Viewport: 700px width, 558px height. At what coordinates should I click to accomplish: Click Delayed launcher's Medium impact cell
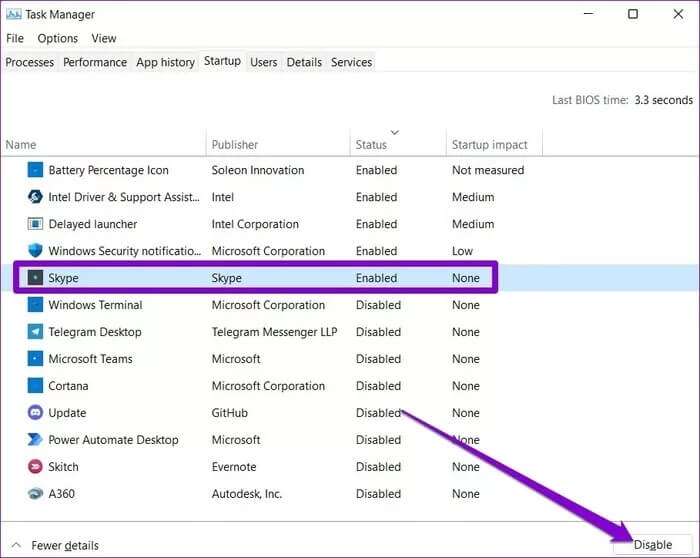(473, 224)
